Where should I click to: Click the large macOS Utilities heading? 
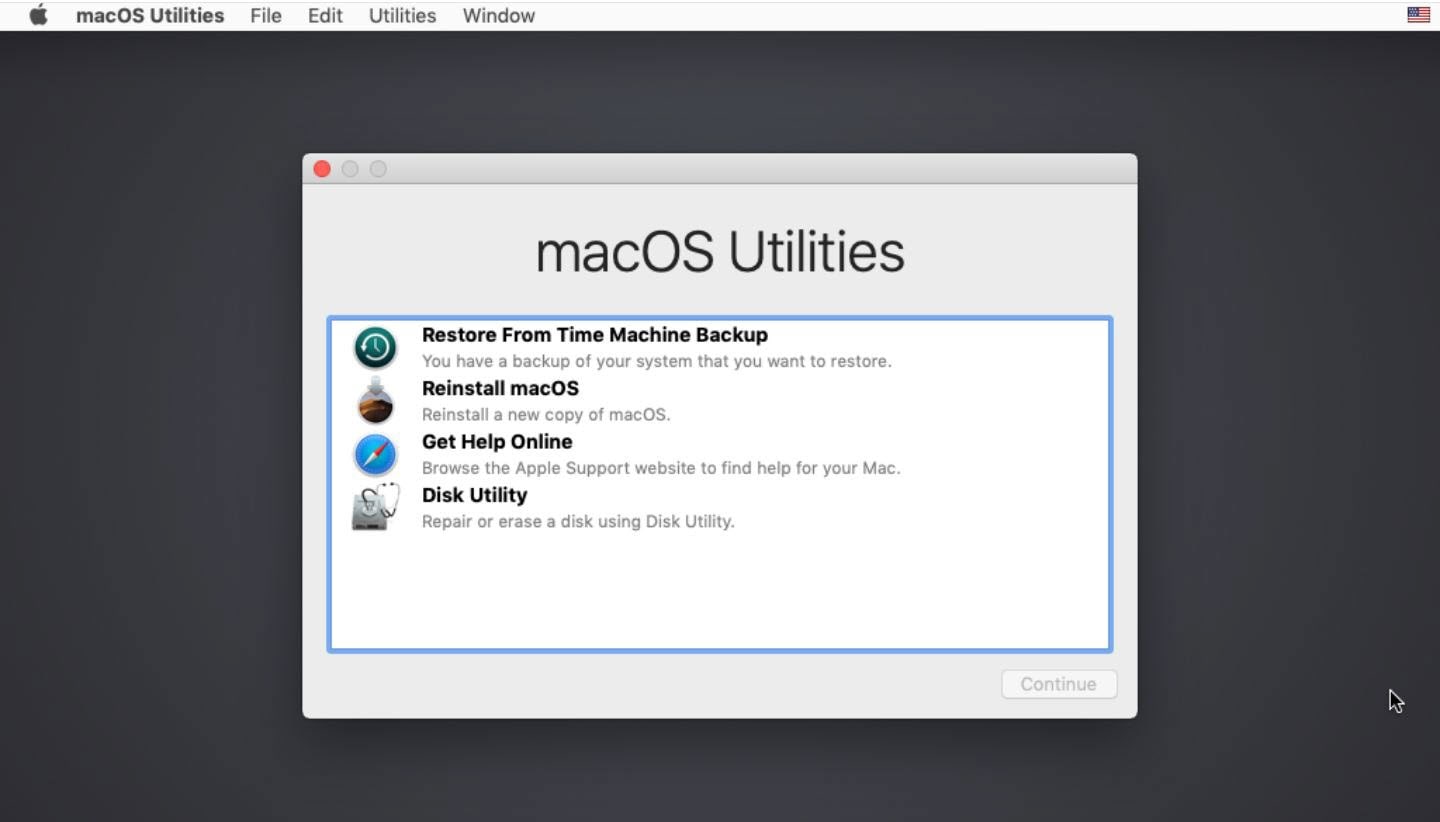720,251
